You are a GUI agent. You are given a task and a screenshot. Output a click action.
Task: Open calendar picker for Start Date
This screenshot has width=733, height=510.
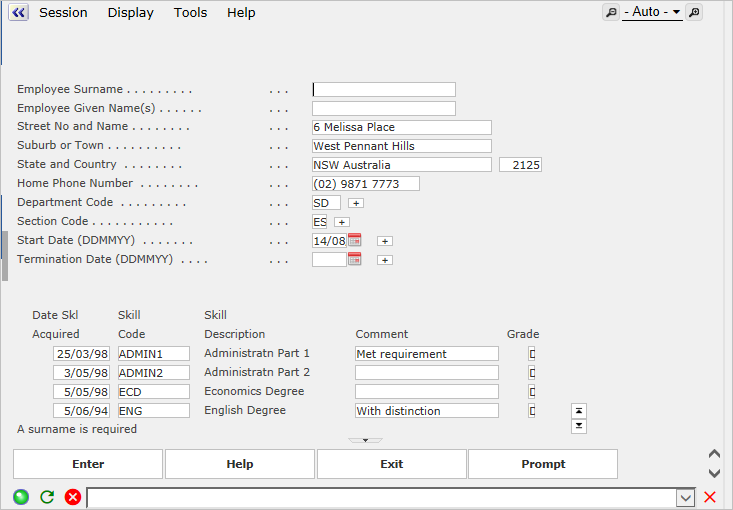coord(354,241)
